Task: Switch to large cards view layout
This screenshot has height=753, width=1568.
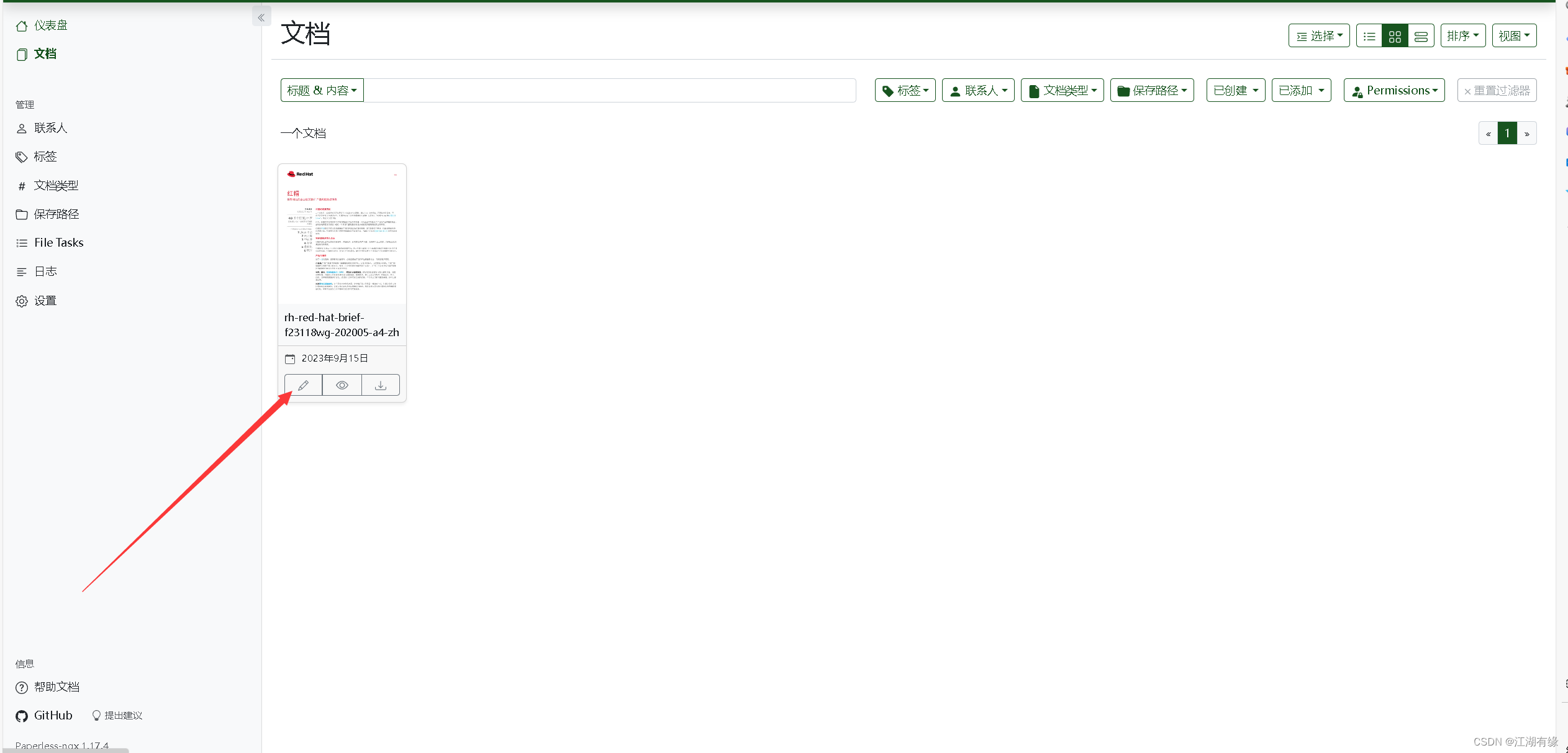Action: 1421,36
